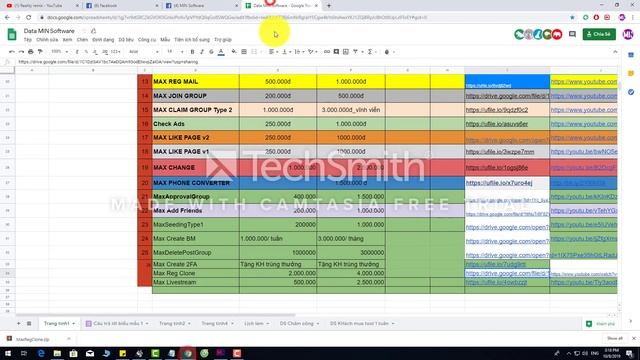Viewport: 640px width, 360px height.
Task: Open the Xem menu
Action: 67,40
